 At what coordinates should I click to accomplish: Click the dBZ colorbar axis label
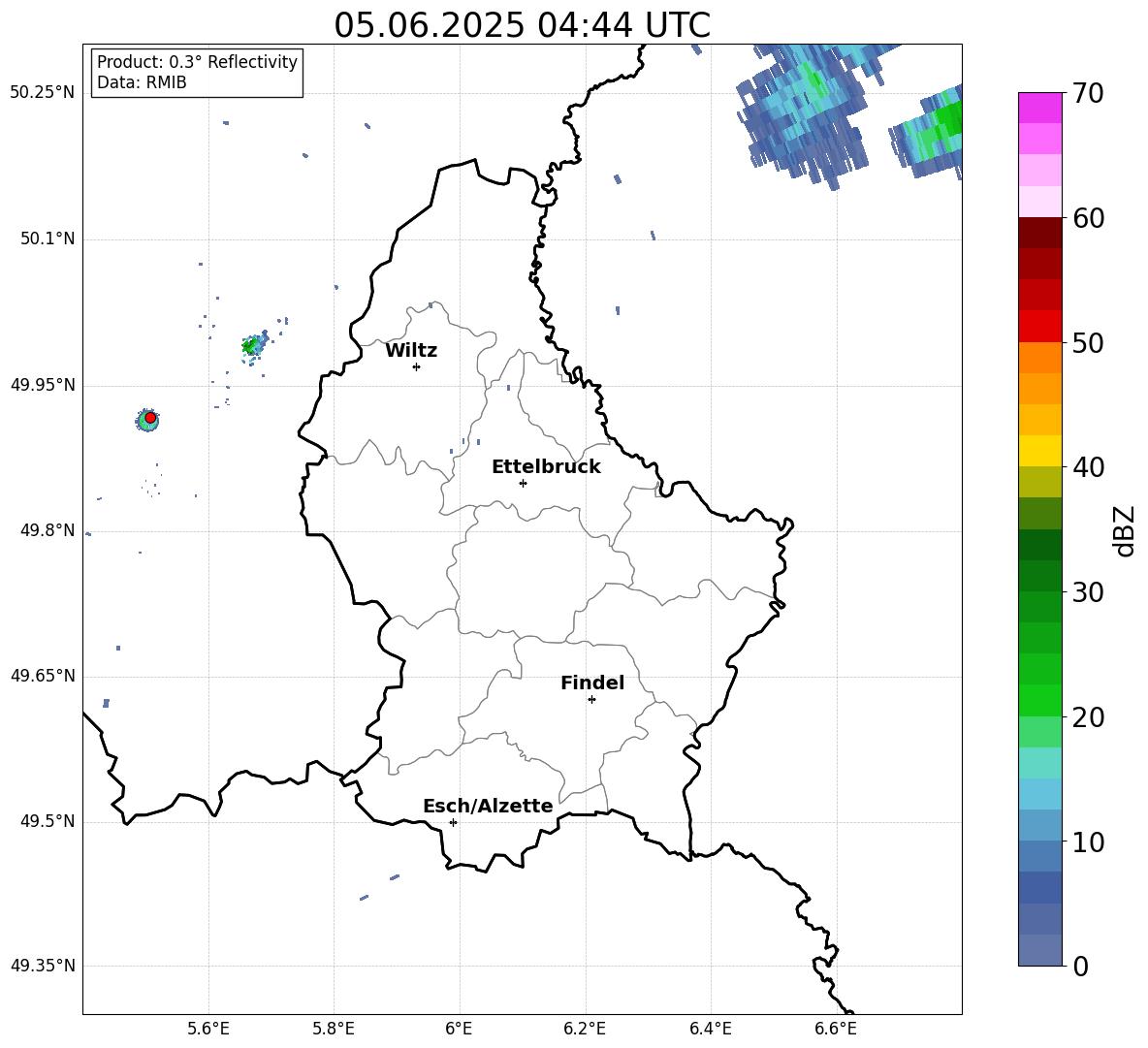1126,530
